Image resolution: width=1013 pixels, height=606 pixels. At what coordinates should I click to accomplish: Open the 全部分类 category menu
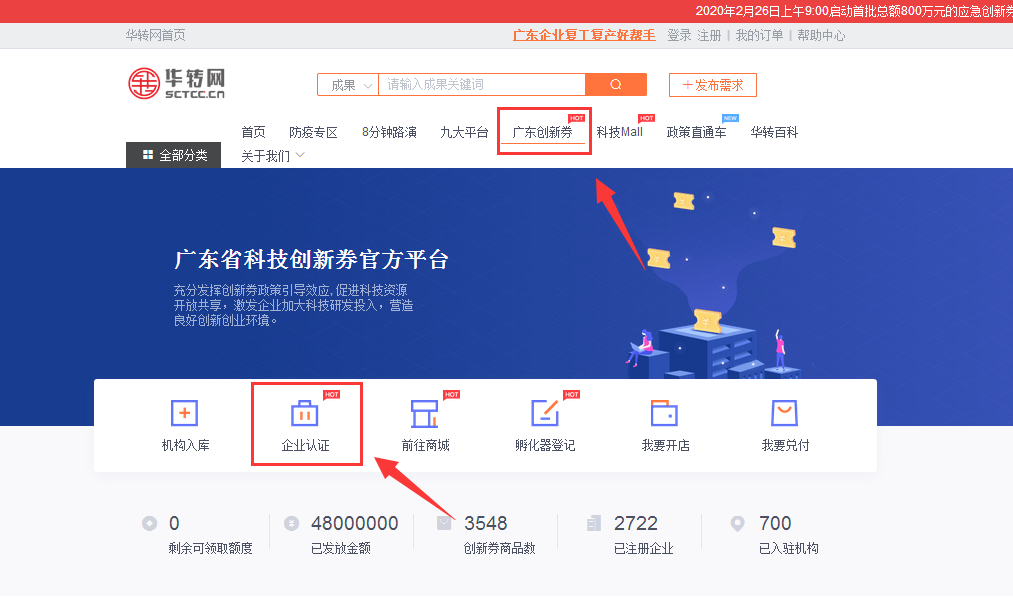[174, 155]
